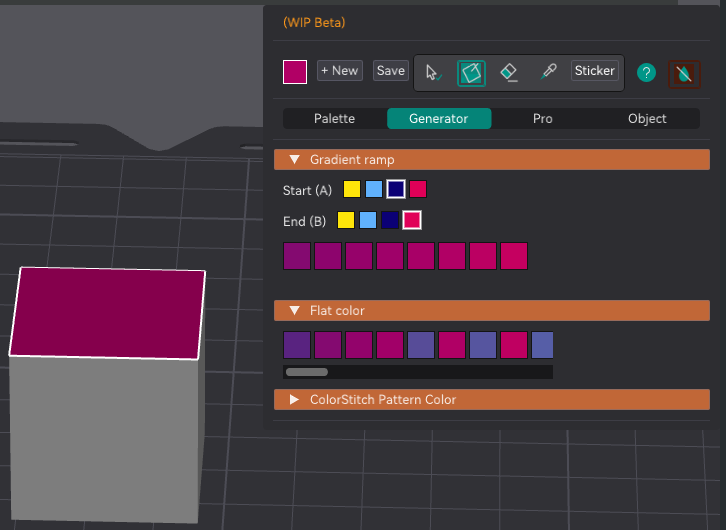Switch to the Palette tab
The image size is (726, 530).
(334, 118)
